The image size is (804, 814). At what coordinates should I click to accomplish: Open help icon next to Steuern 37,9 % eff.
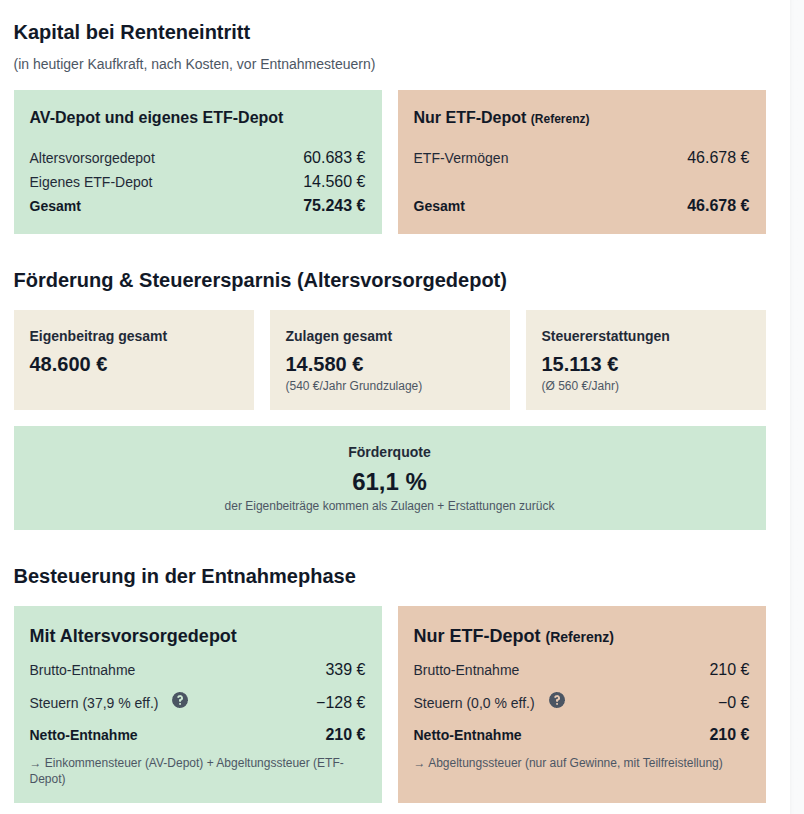[180, 700]
